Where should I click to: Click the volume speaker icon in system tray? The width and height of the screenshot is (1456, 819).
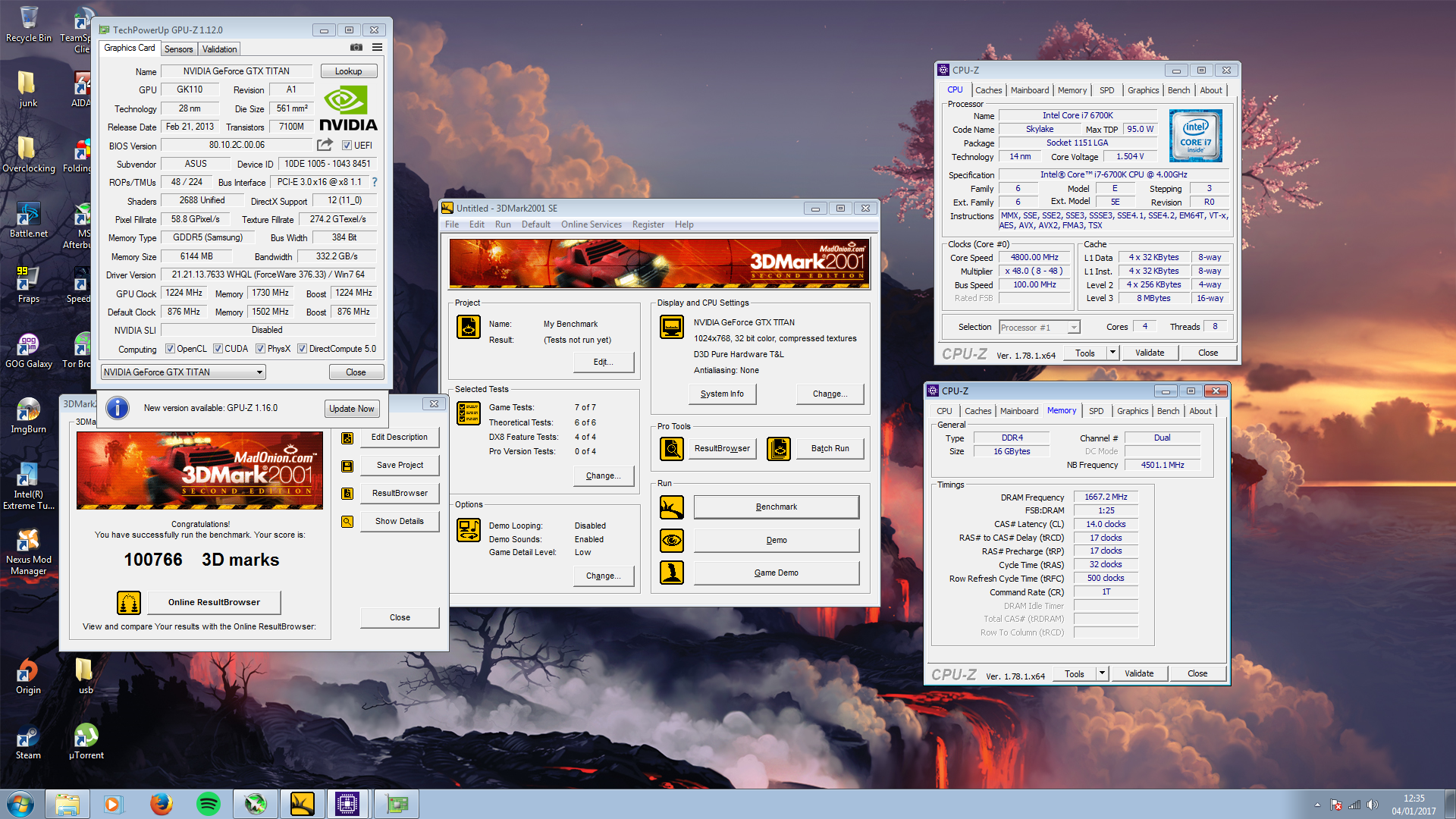pyautogui.click(x=1372, y=805)
